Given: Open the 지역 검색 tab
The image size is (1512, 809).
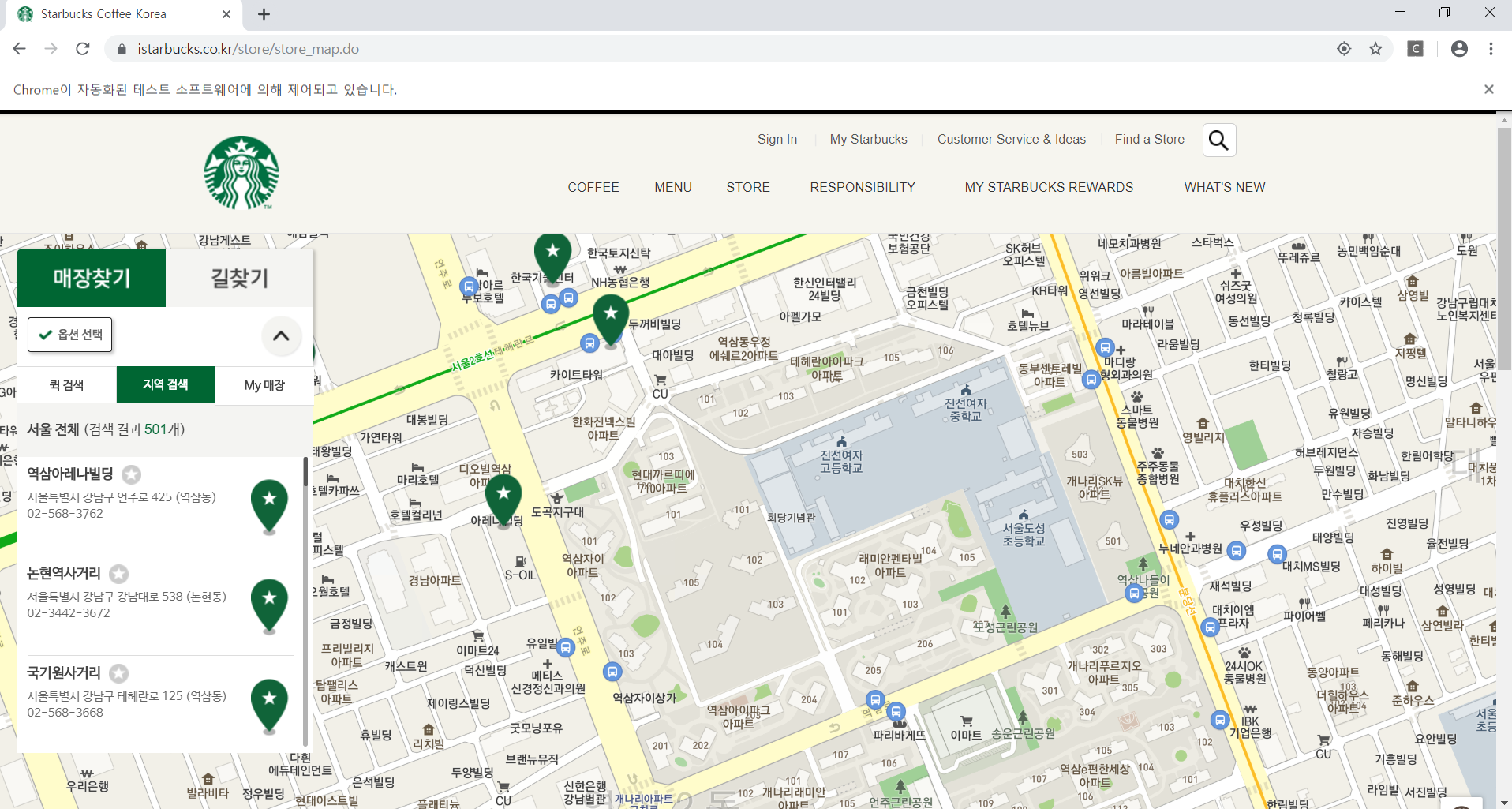Looking at the screenshot, I should [166, 385].
